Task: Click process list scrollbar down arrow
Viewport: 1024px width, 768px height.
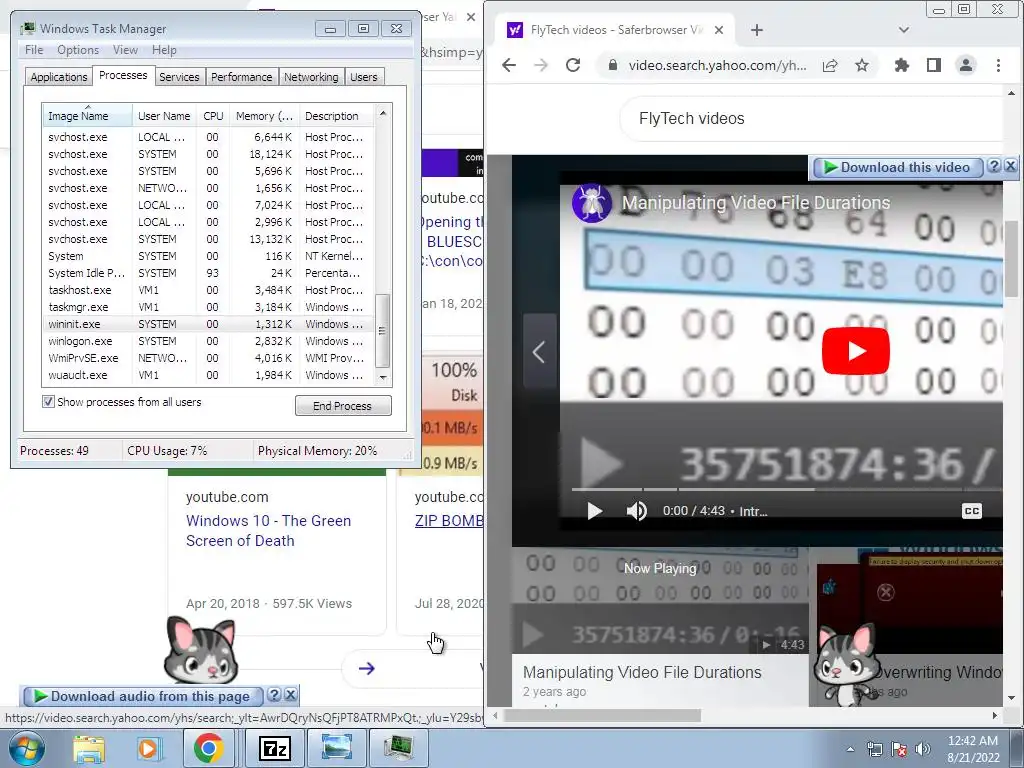Action: 383,377
